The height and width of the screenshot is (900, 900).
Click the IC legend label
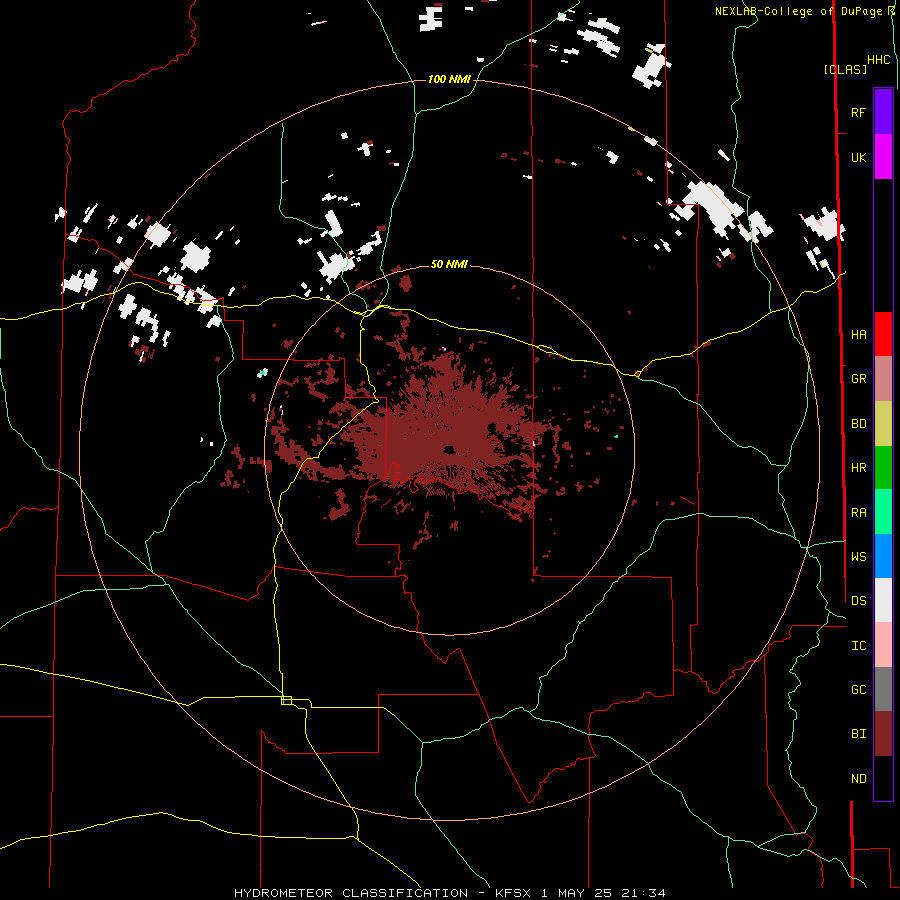(858, 646)
